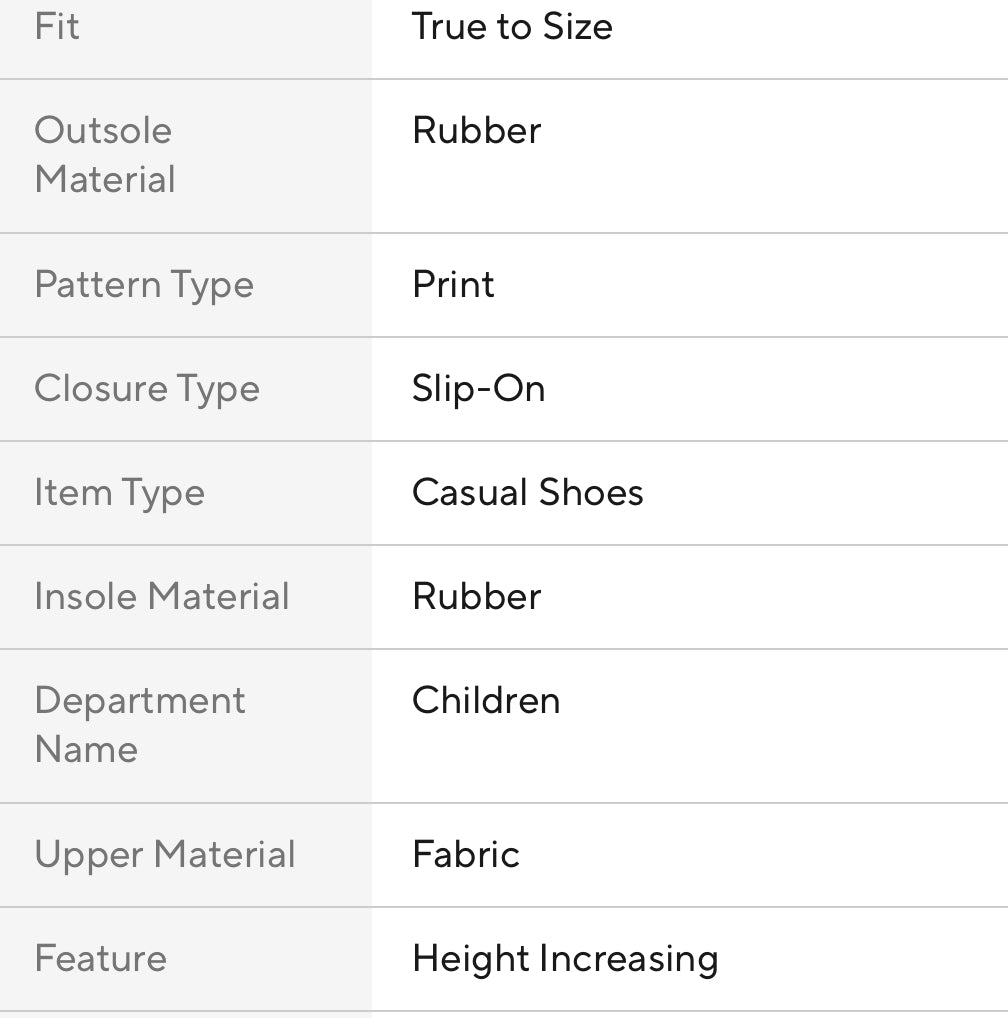Click the Upper Material label
This screenshot has height=1018, width=1008.
pyautogui.click(x=165, y=855)
